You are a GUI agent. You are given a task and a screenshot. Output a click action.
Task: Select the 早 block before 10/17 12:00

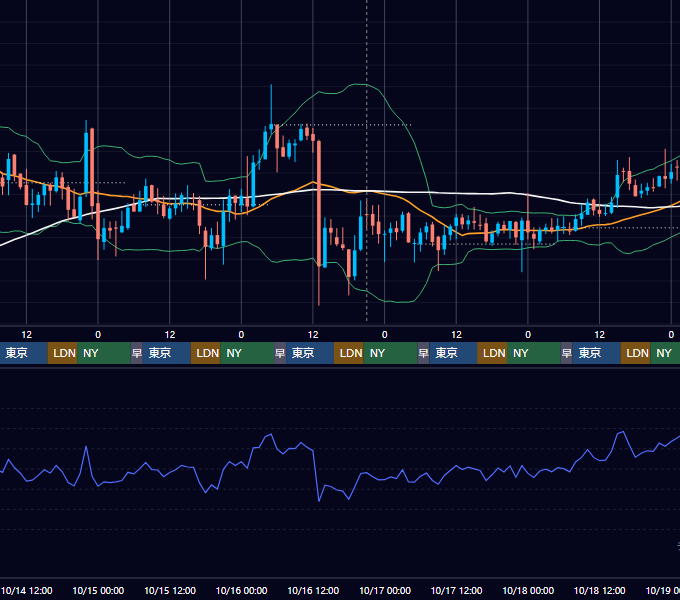[423, 353]
